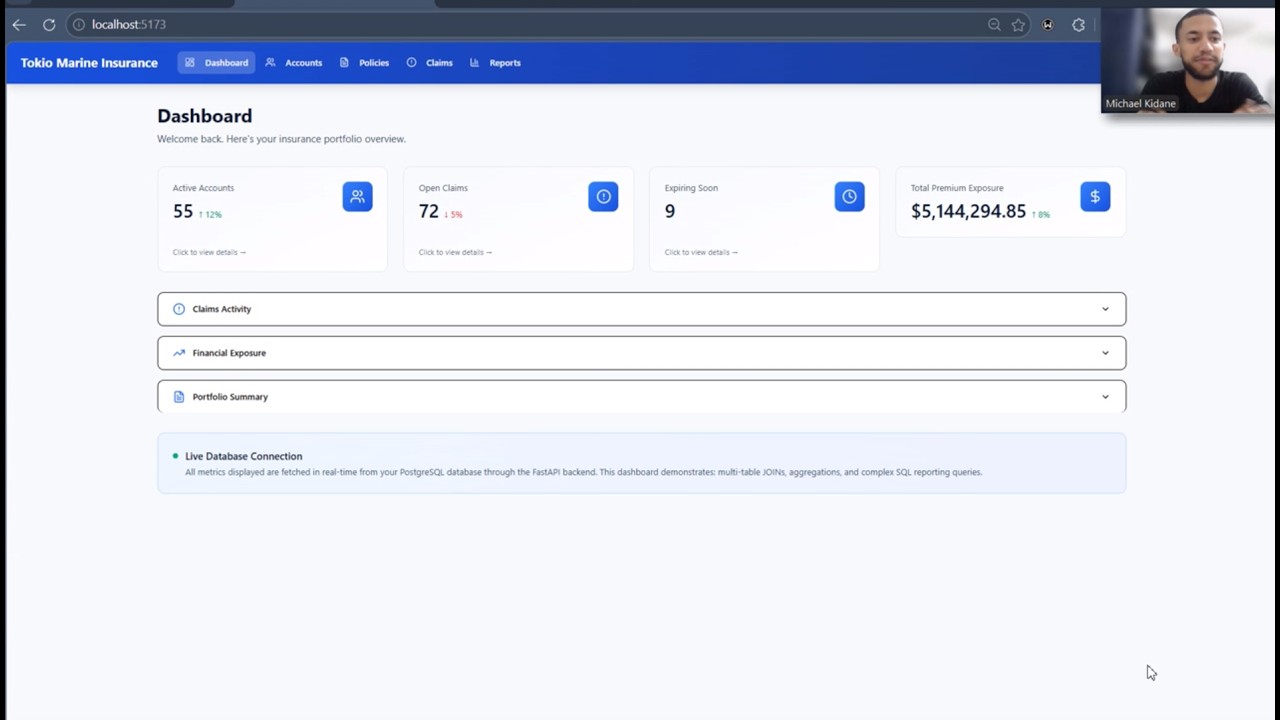Click view details link under Open Claims
This screenshot has height=720, width=1280.
(x=455, y=252)
